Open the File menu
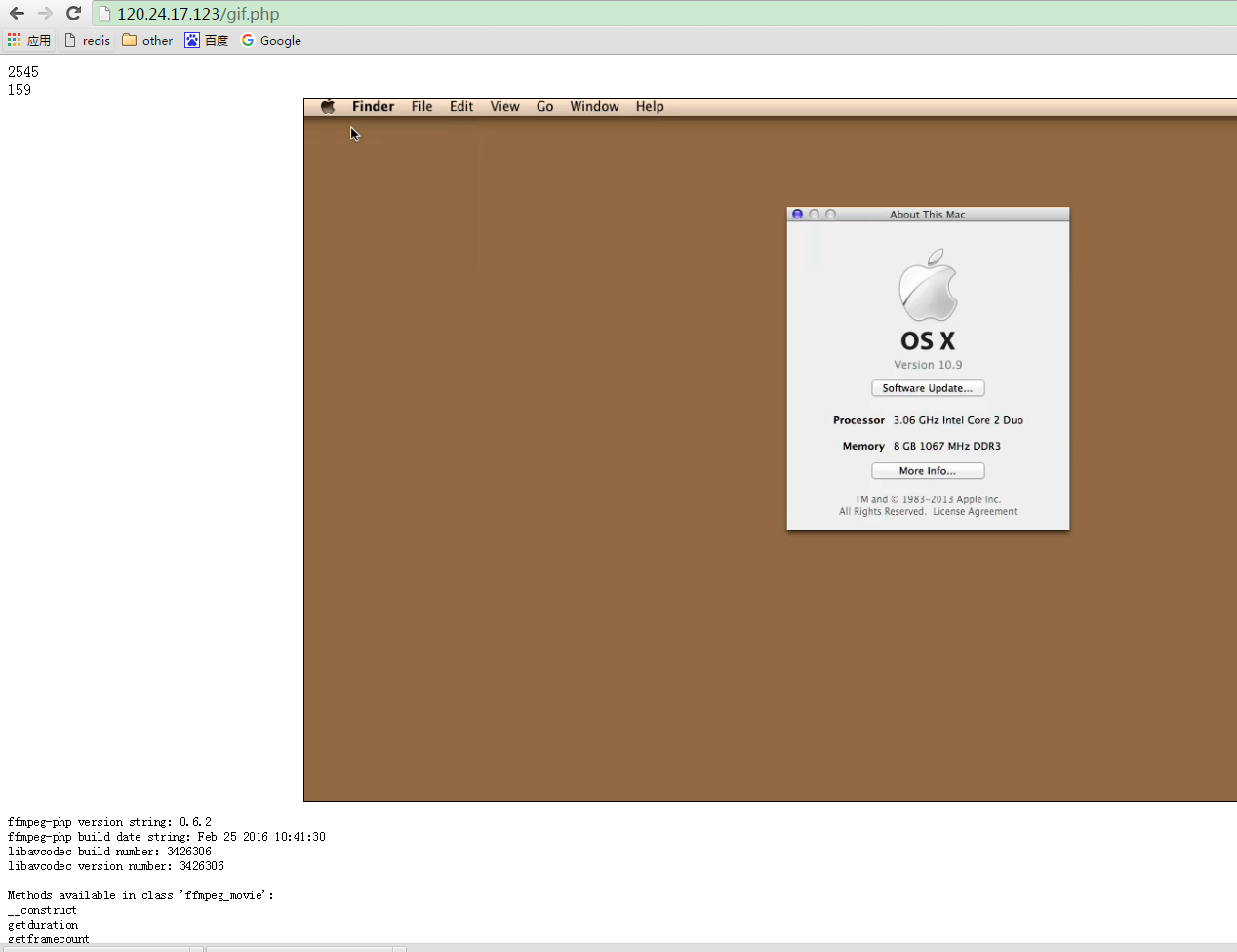The image size is (1237, 952). coord(421,107)
